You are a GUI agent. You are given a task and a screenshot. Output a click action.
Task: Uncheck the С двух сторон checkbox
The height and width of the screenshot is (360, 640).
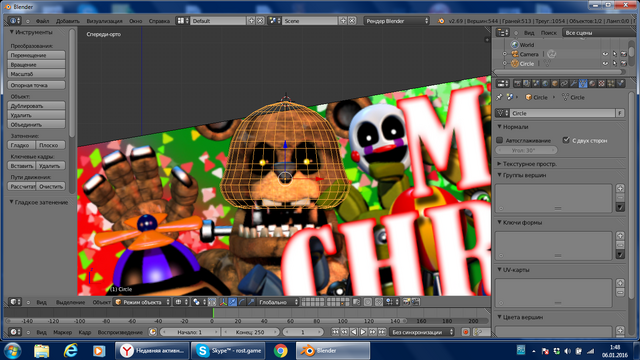click(x=566, y=140)
